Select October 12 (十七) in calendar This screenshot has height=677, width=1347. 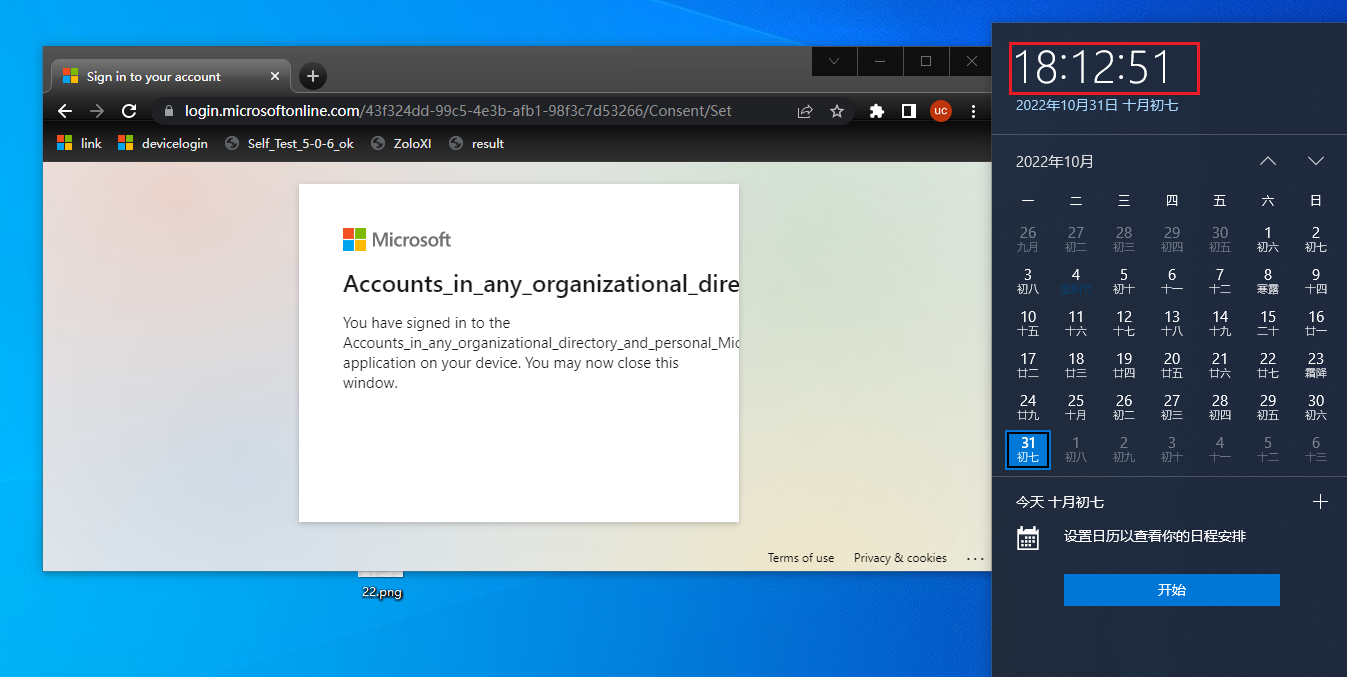pos(1124,323)
